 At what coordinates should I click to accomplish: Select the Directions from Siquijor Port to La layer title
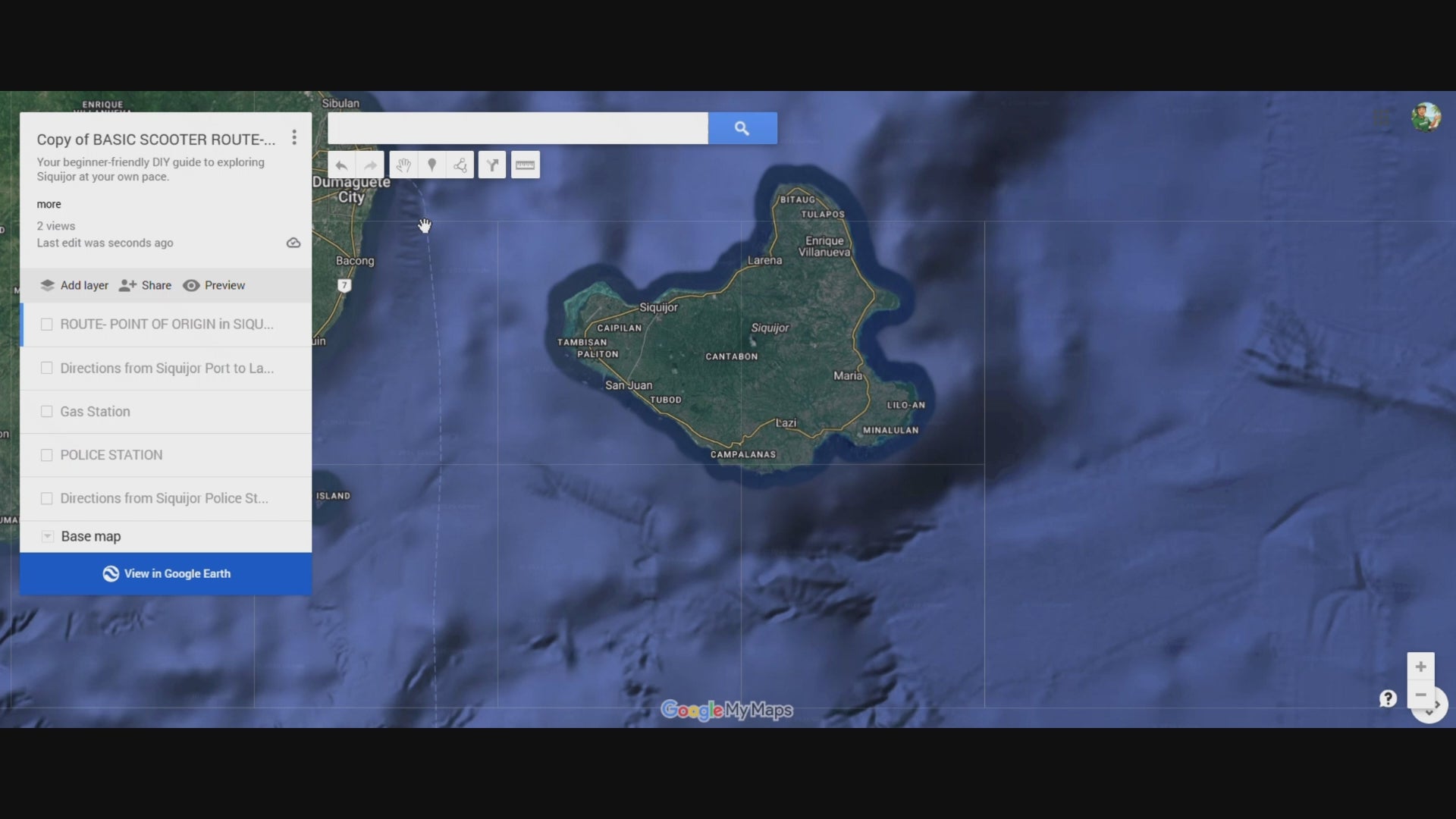coord(167,369)
